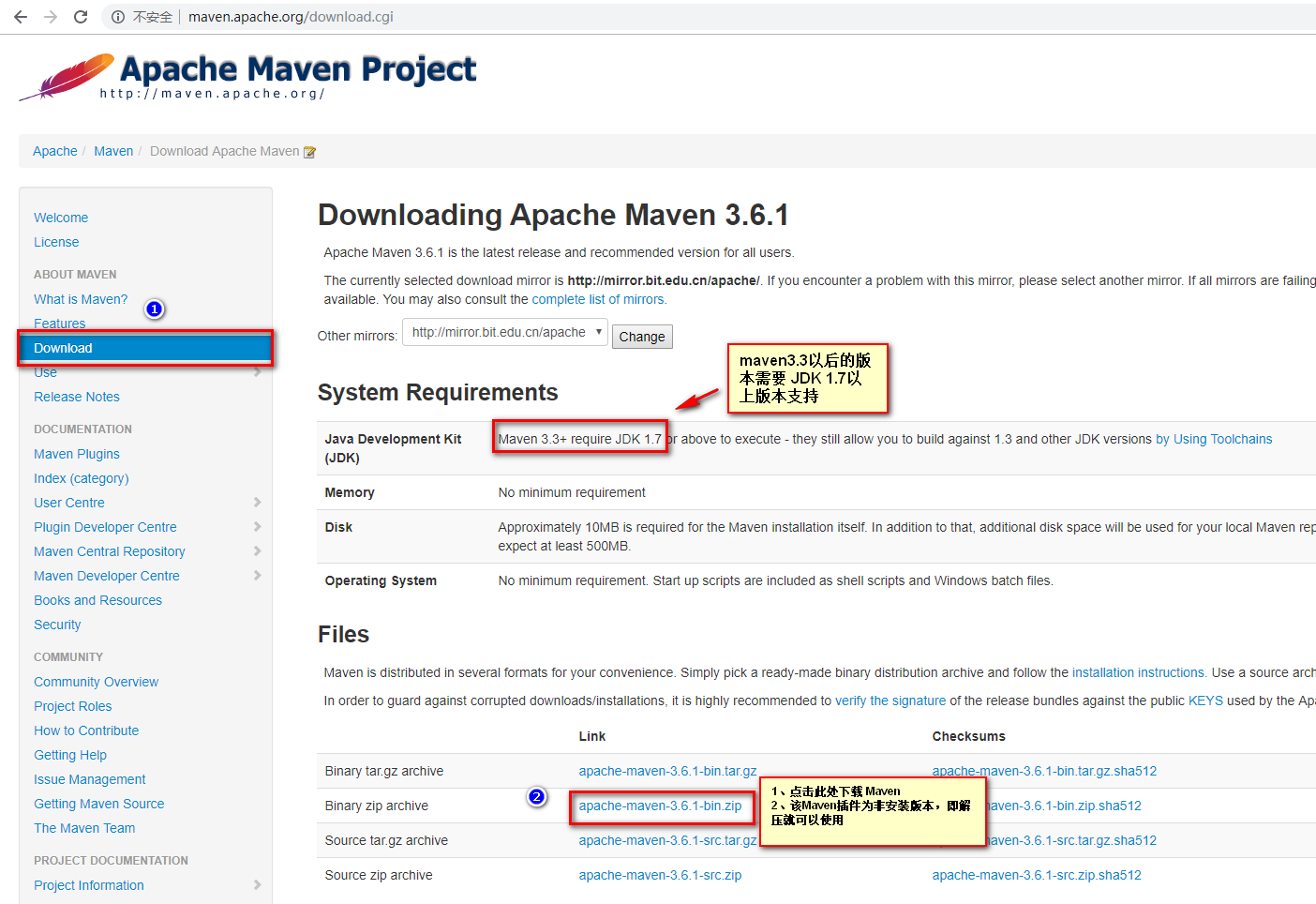Open Index (category) link
This screenshot has height=904, width=1316.
point(82,478)
